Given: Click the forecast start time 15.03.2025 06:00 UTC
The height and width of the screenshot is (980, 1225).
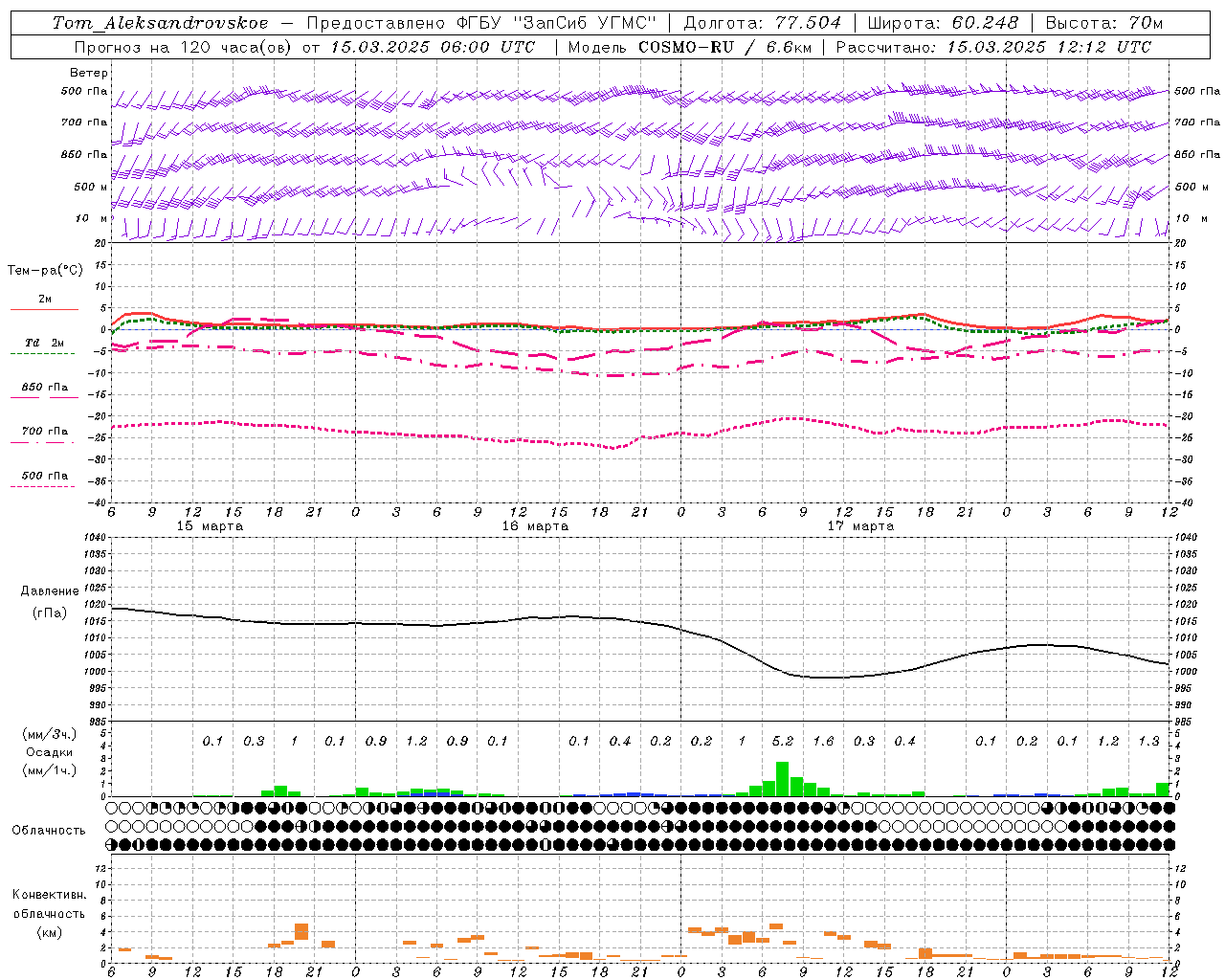Looking at the screenshot, I should pyautogui.click(x=432, y=47).
